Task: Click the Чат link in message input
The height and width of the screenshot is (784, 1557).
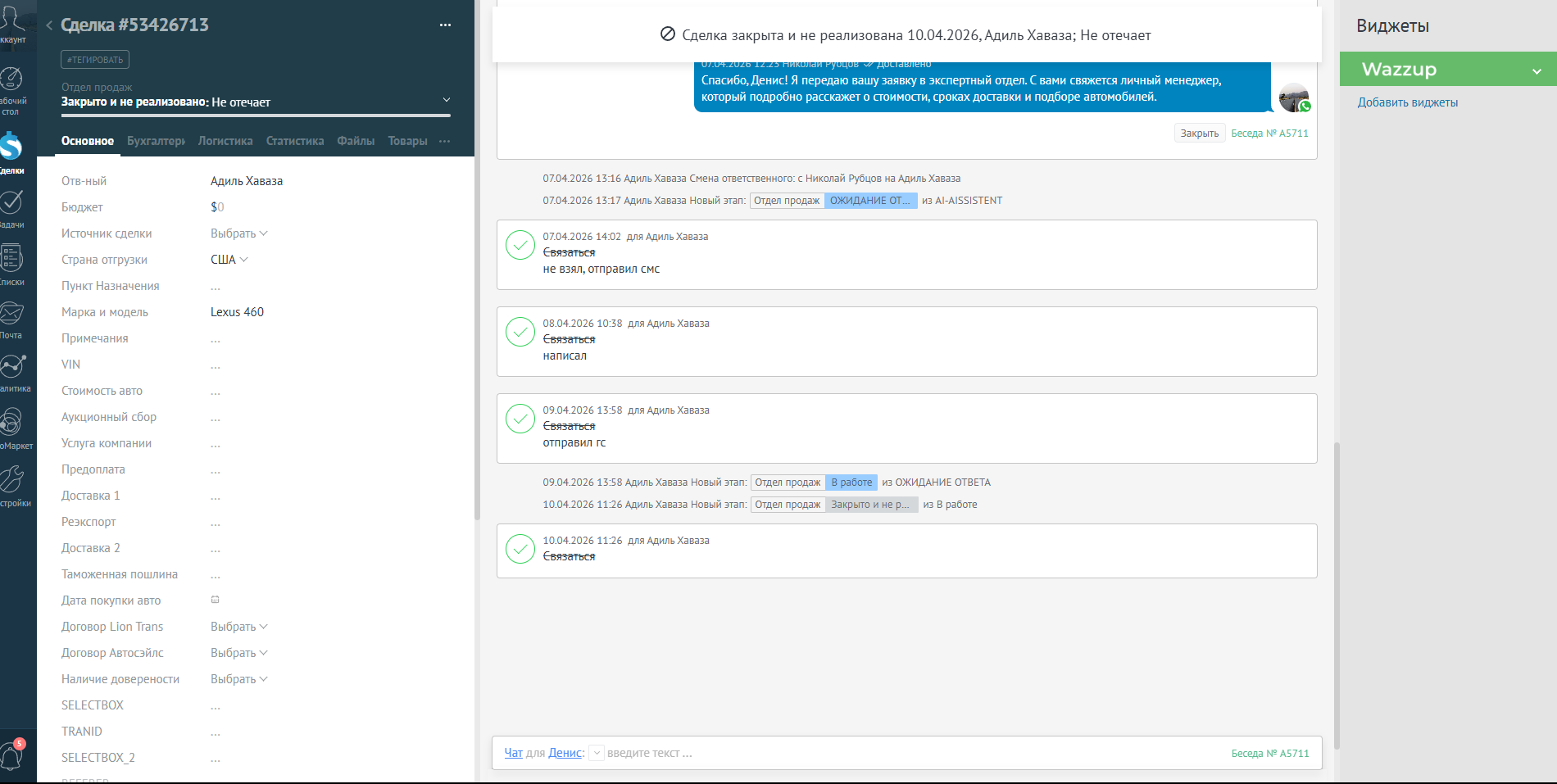Action: (513, 753)
